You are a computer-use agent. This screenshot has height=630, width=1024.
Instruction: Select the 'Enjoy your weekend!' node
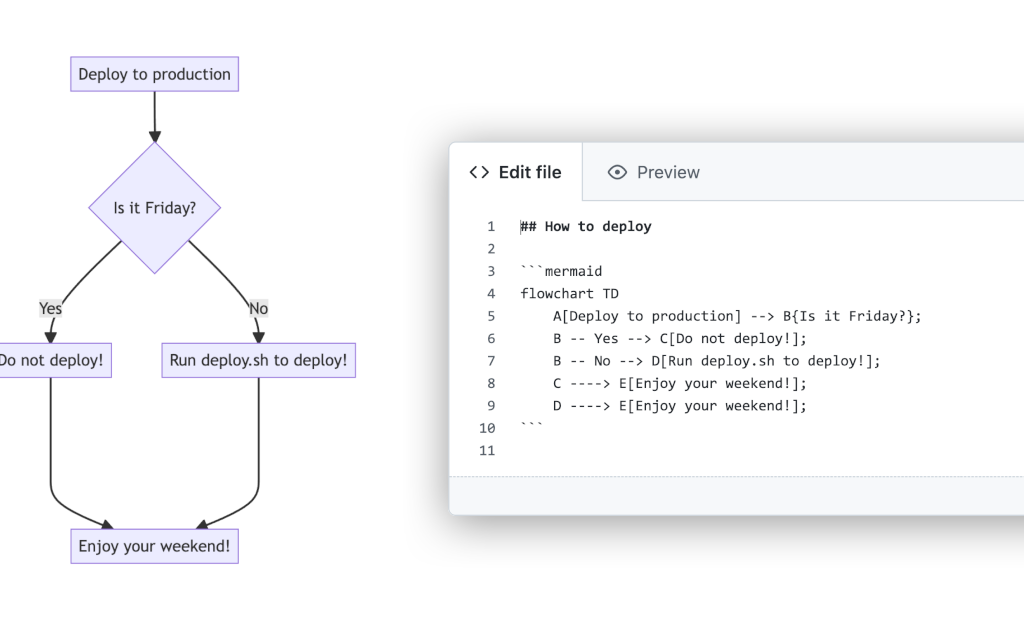(154, 546)
